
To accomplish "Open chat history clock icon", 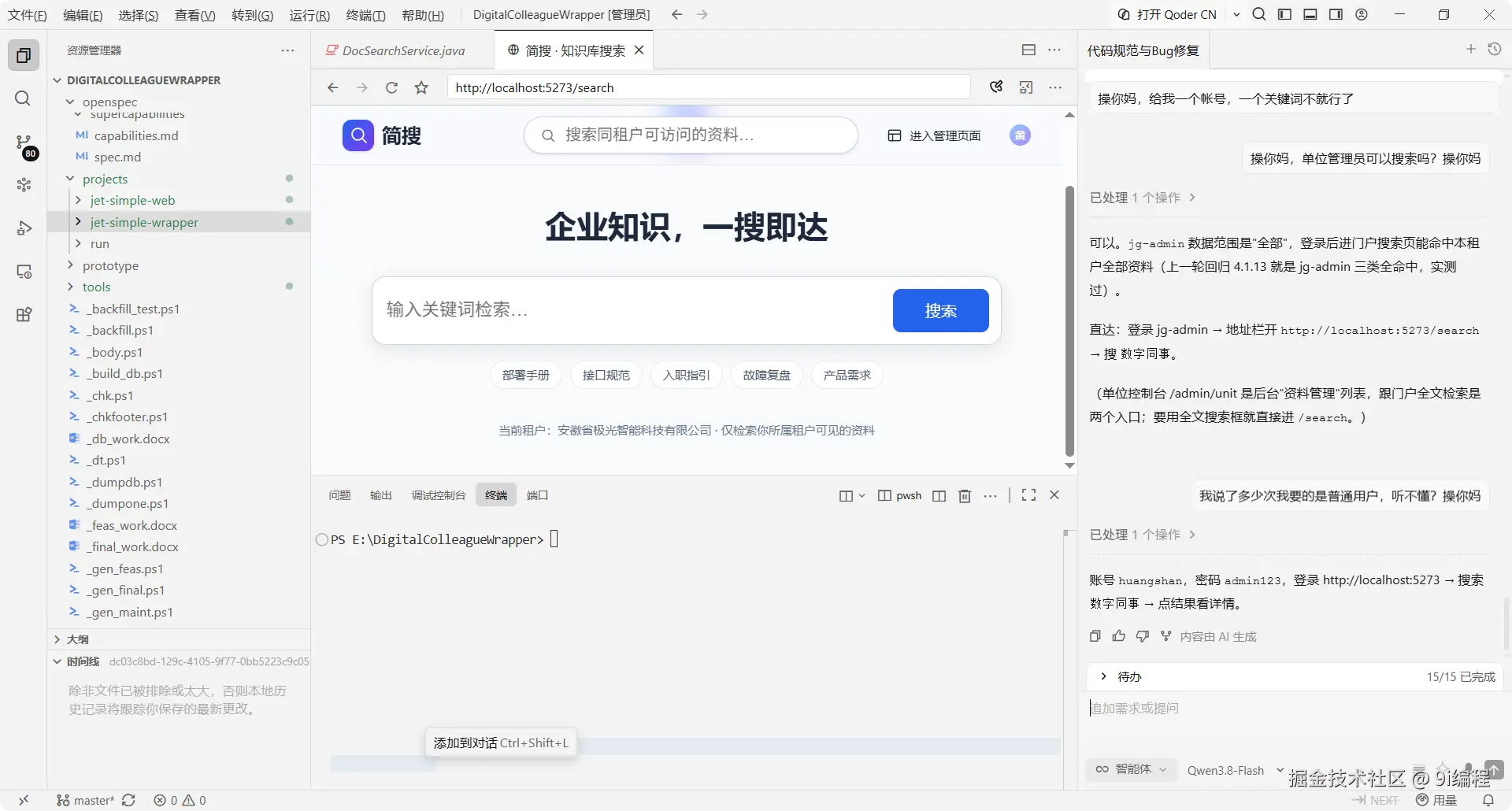I will click(x=1494, y=50).
